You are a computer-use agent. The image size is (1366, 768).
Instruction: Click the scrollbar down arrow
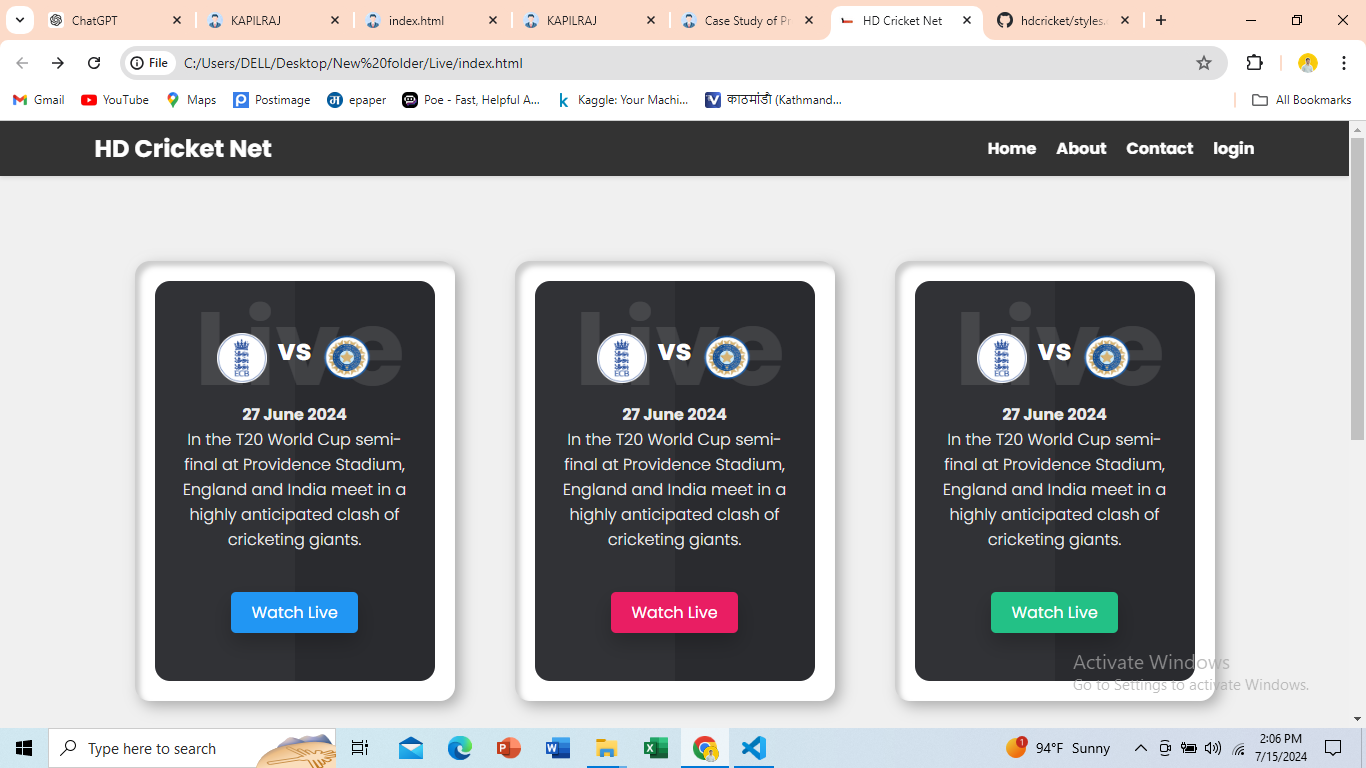[1357, 718]
